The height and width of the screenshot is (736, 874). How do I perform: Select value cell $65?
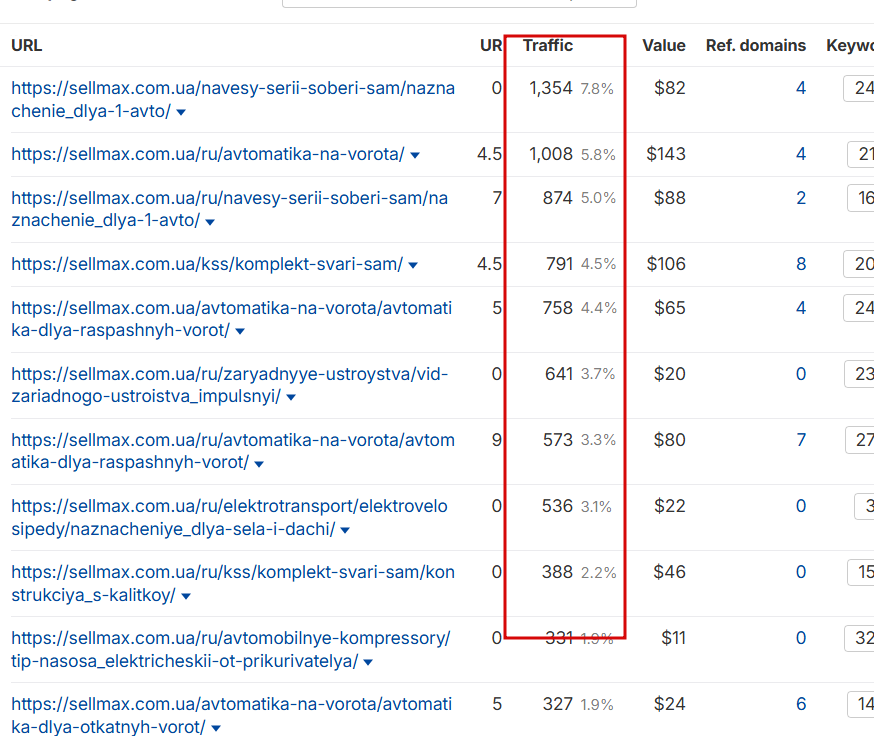[x=669, y=308]
